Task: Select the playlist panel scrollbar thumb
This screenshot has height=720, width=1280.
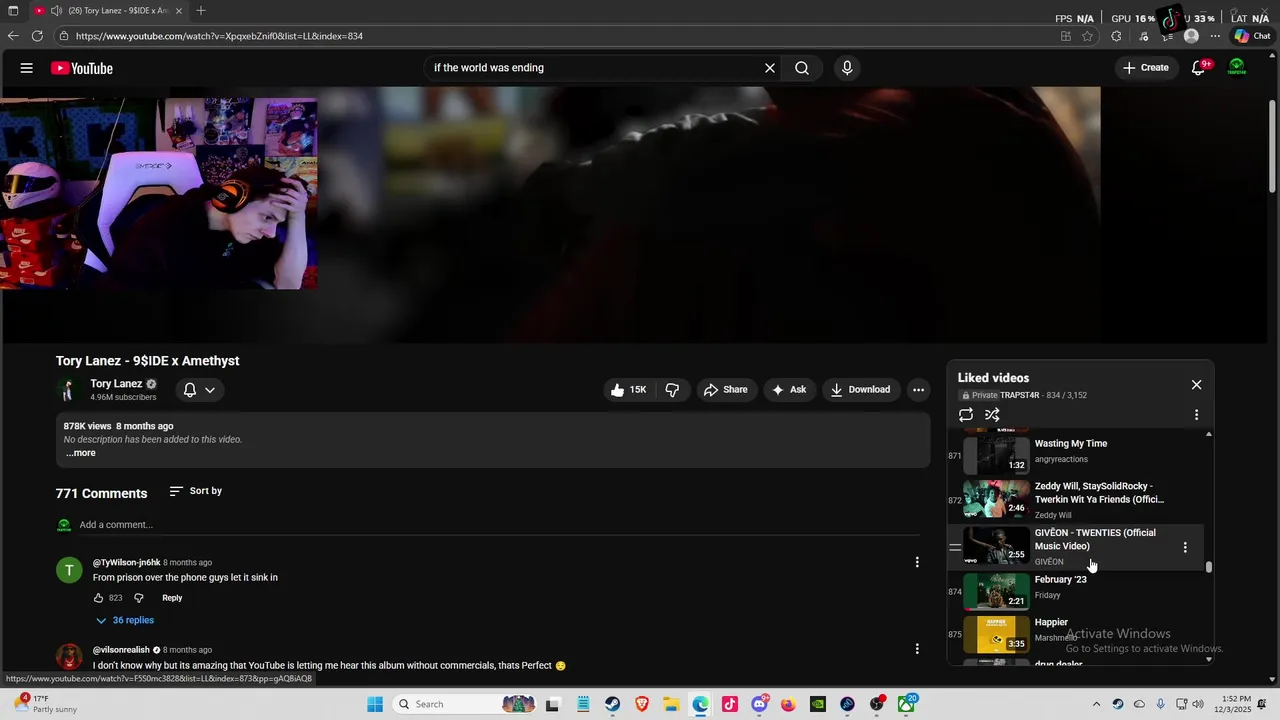Action: click(x=1209, y=567)
